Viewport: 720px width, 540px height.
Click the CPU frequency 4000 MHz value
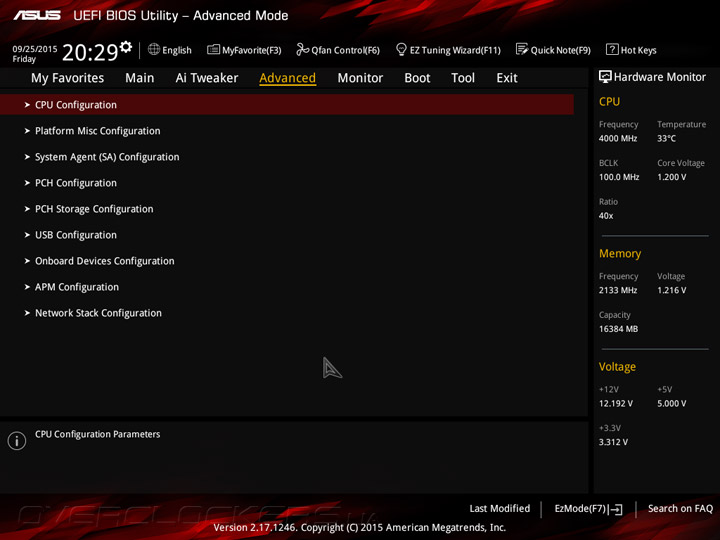click(x=618, y=139)
